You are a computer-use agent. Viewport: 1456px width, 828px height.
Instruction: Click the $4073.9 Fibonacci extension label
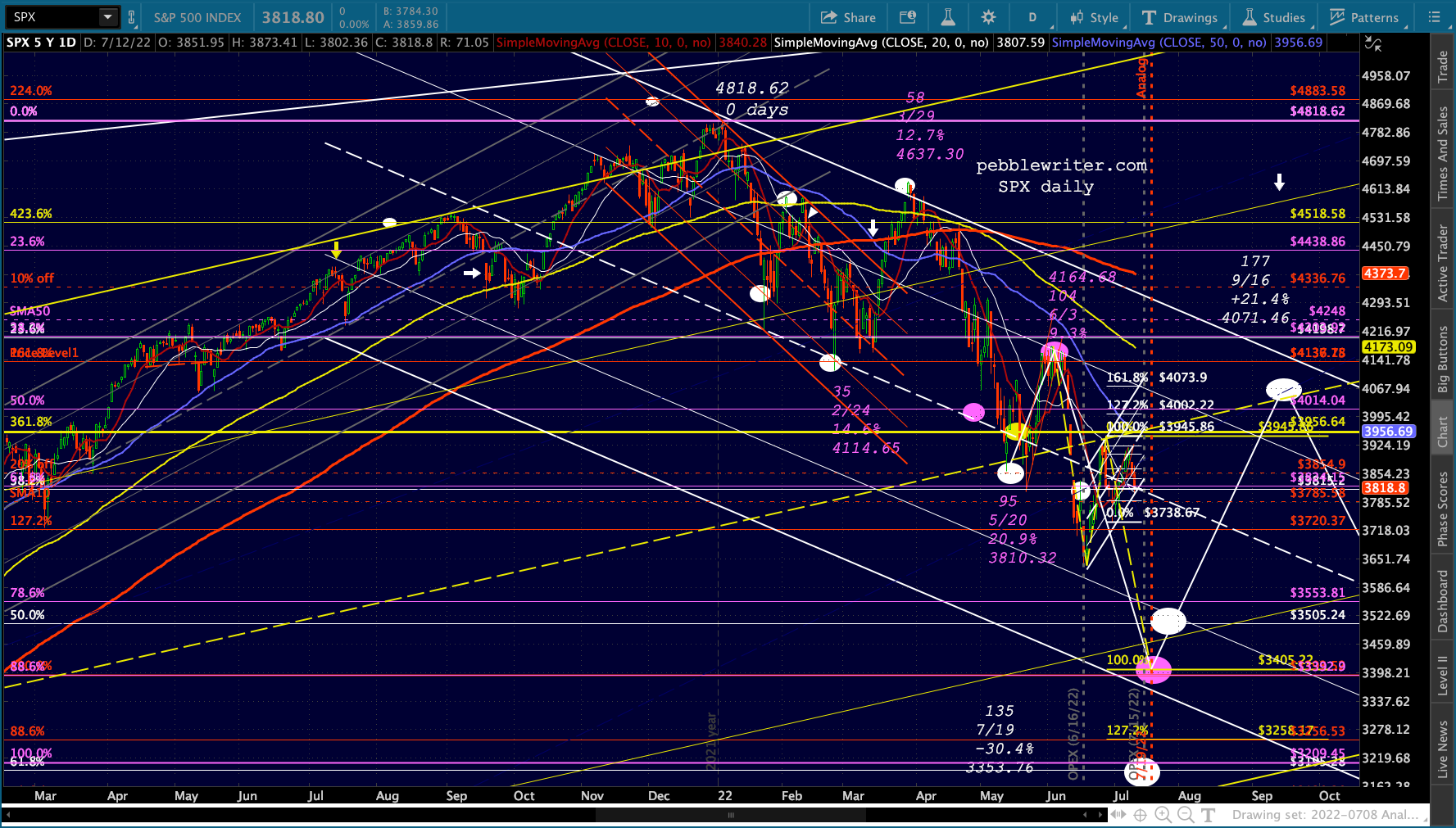point(1182,378)
